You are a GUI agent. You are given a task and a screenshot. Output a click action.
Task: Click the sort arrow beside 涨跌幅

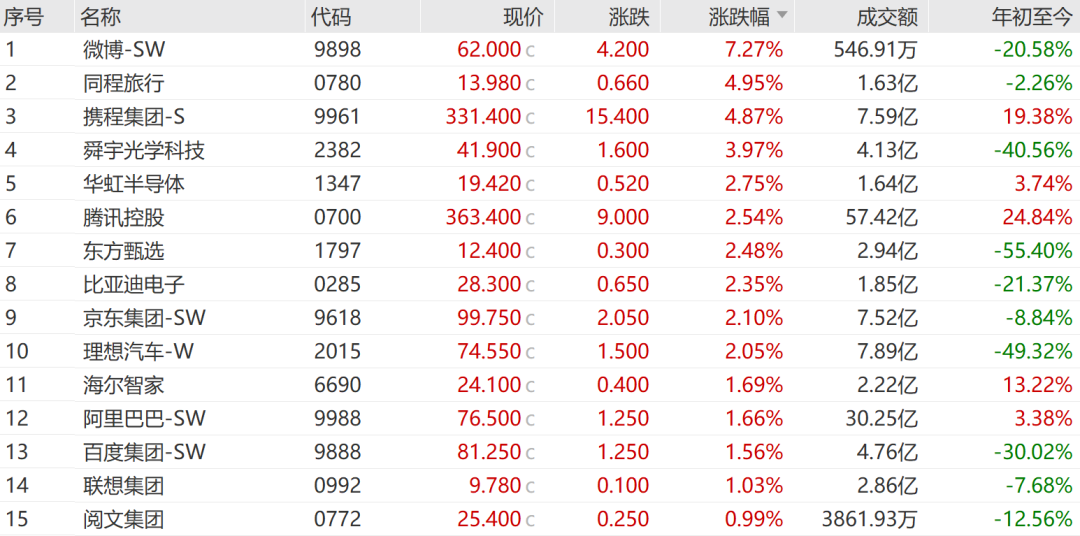pos(782,16)
